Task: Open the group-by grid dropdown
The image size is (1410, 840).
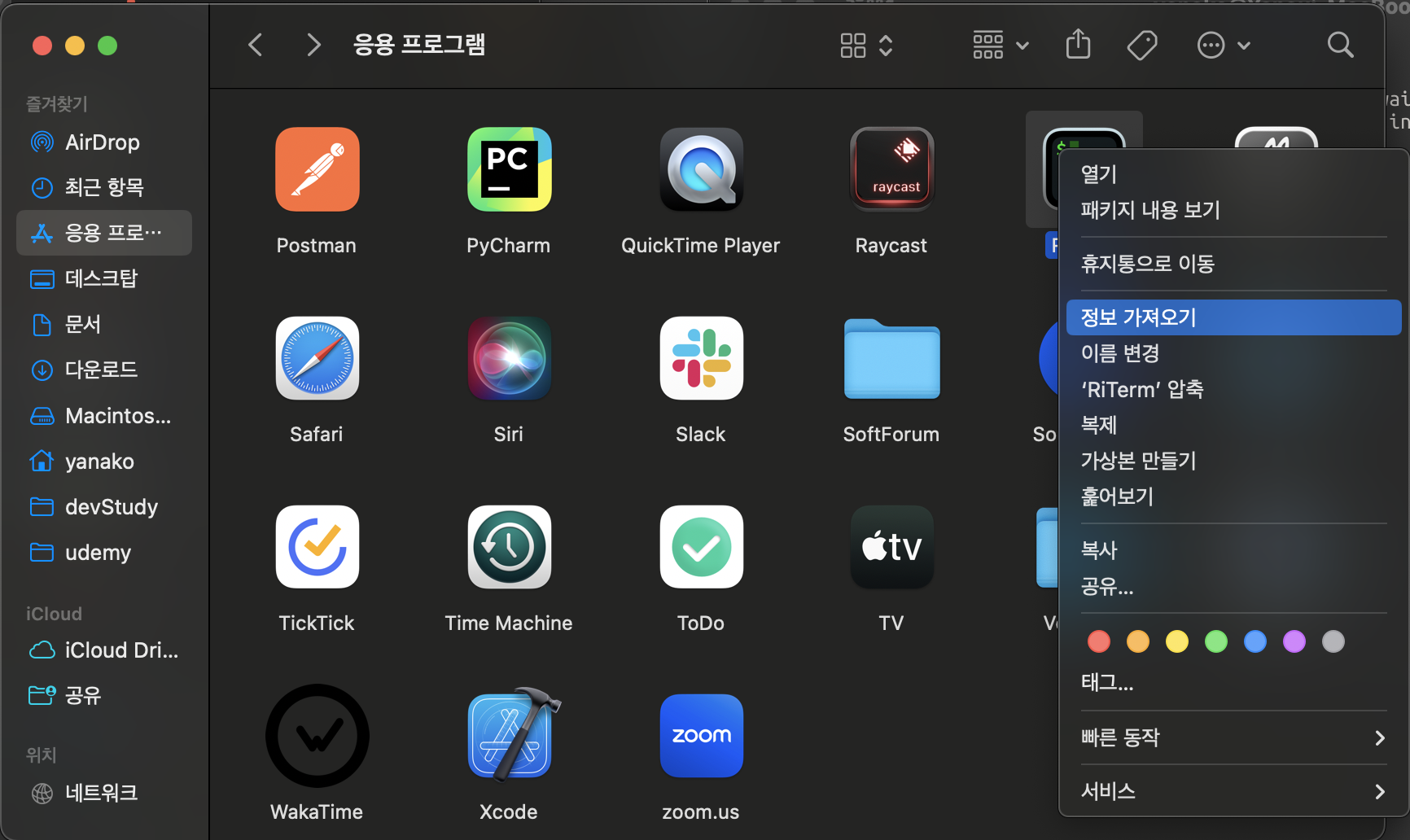Action: click(x=1001, y=45)
